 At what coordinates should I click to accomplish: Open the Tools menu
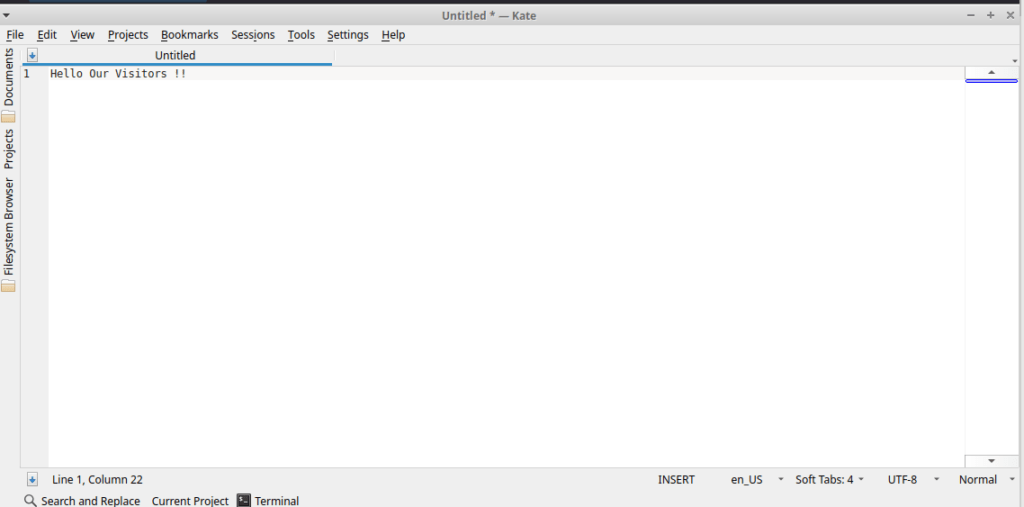301,35
